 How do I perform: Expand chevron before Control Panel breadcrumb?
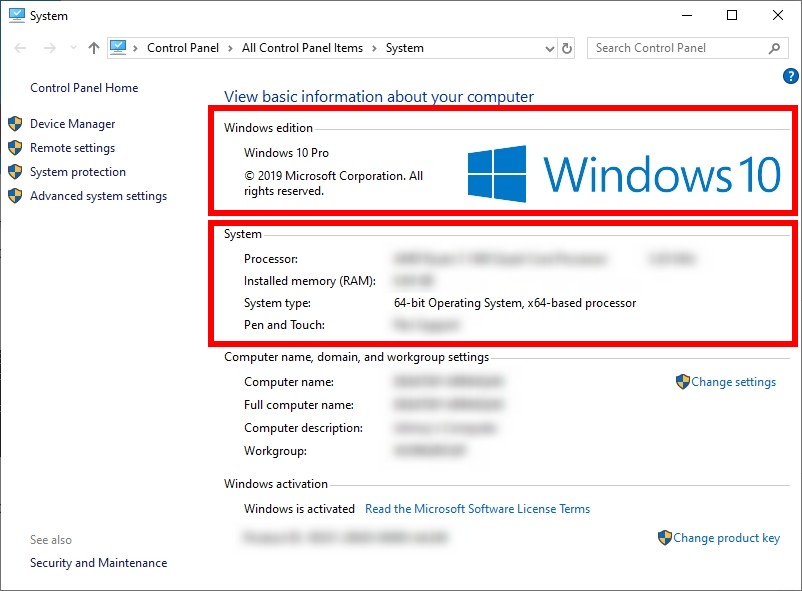(x=136, y=48)
